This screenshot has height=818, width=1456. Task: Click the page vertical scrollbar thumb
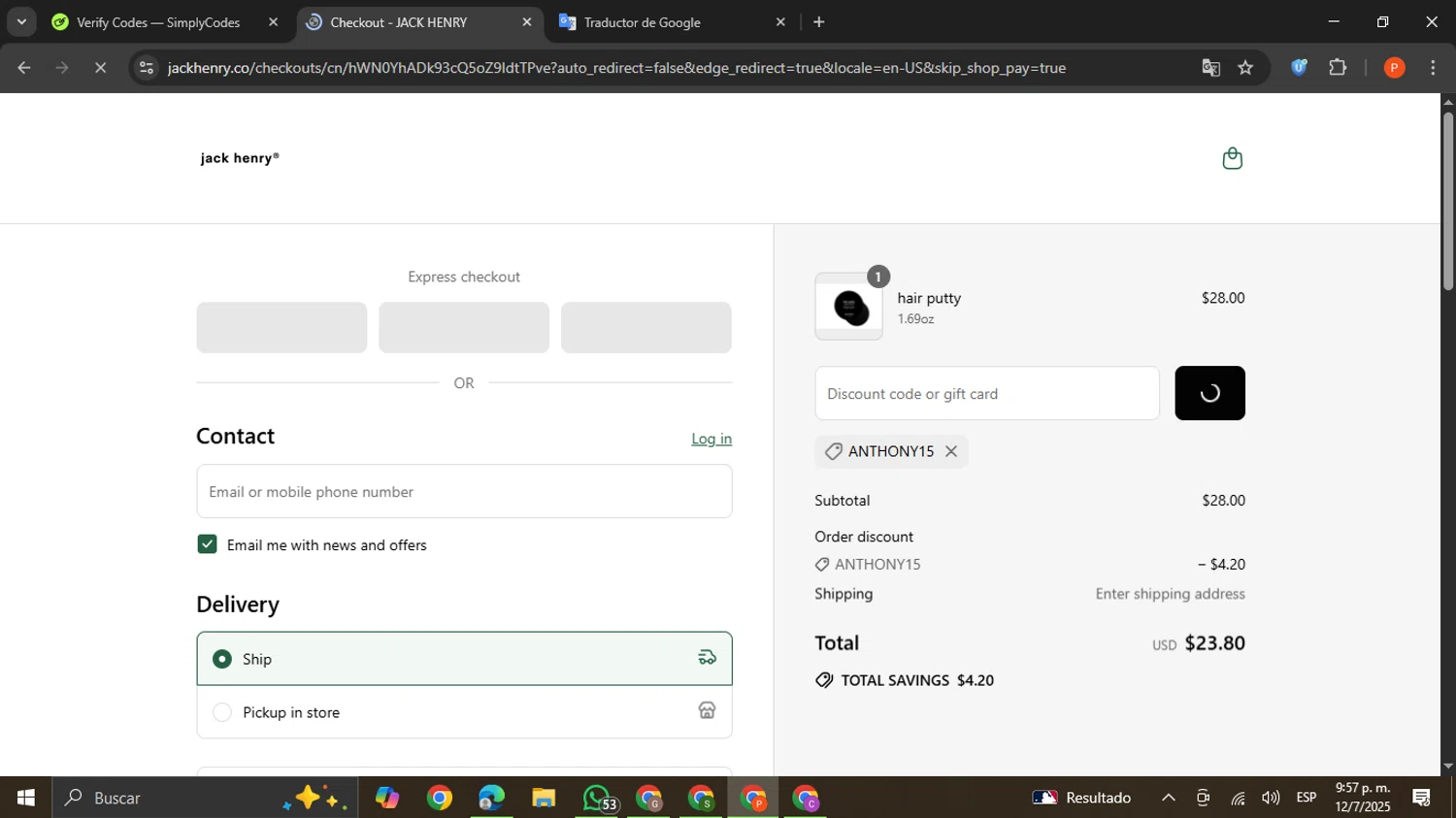point(1448,201)
